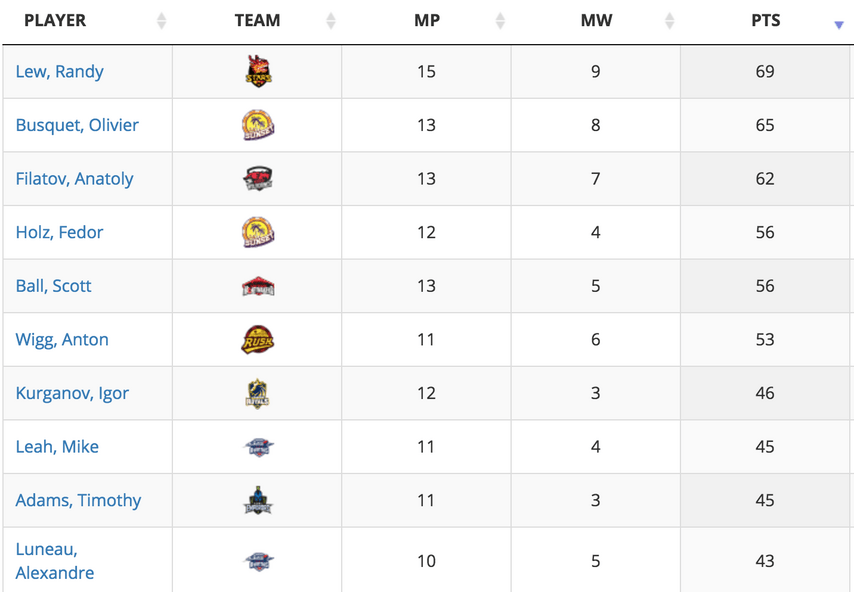Image resolution: width=854 pixels, height=592 pixels.
Task: Open the Holz, Fedor player link
Action: coord(59,232)
